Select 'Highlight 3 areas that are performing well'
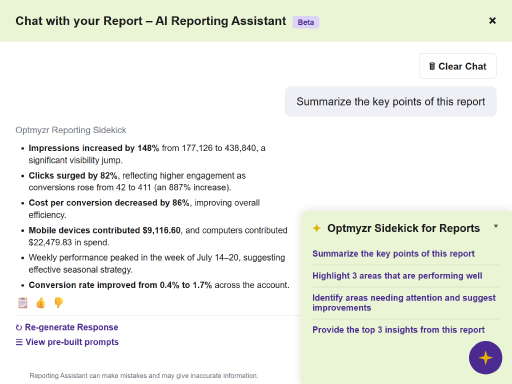 [x=397, y=276]
